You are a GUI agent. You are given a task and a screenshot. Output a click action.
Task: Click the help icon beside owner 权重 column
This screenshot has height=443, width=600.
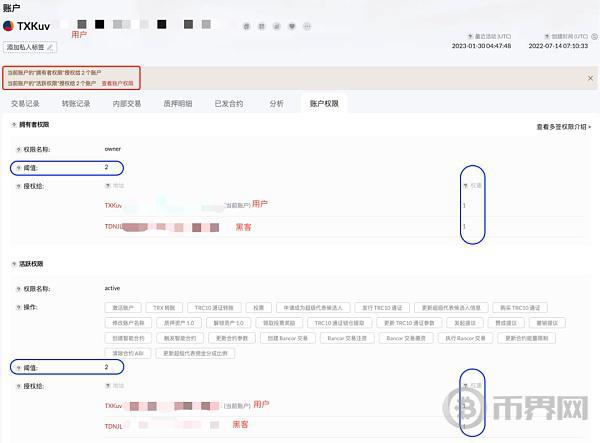coord(464,186)
